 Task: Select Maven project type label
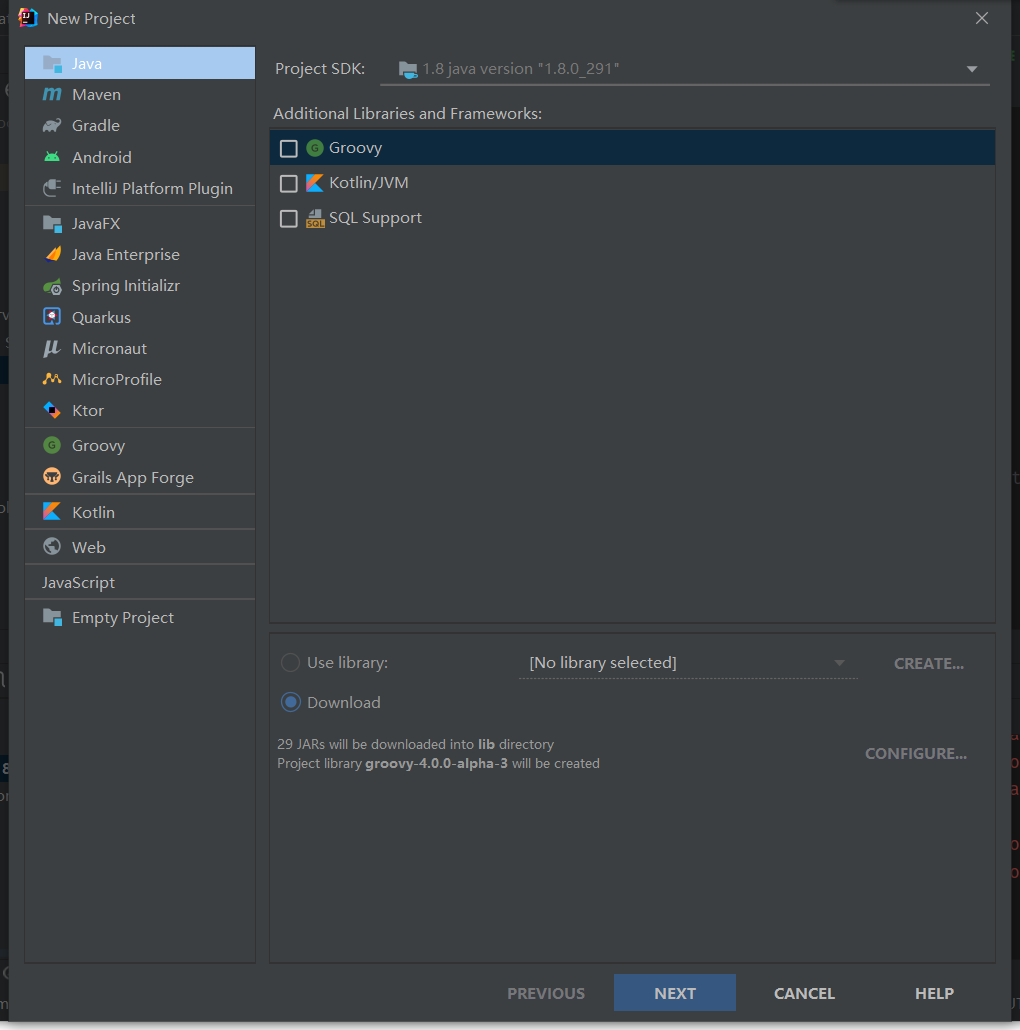(96, 95)
